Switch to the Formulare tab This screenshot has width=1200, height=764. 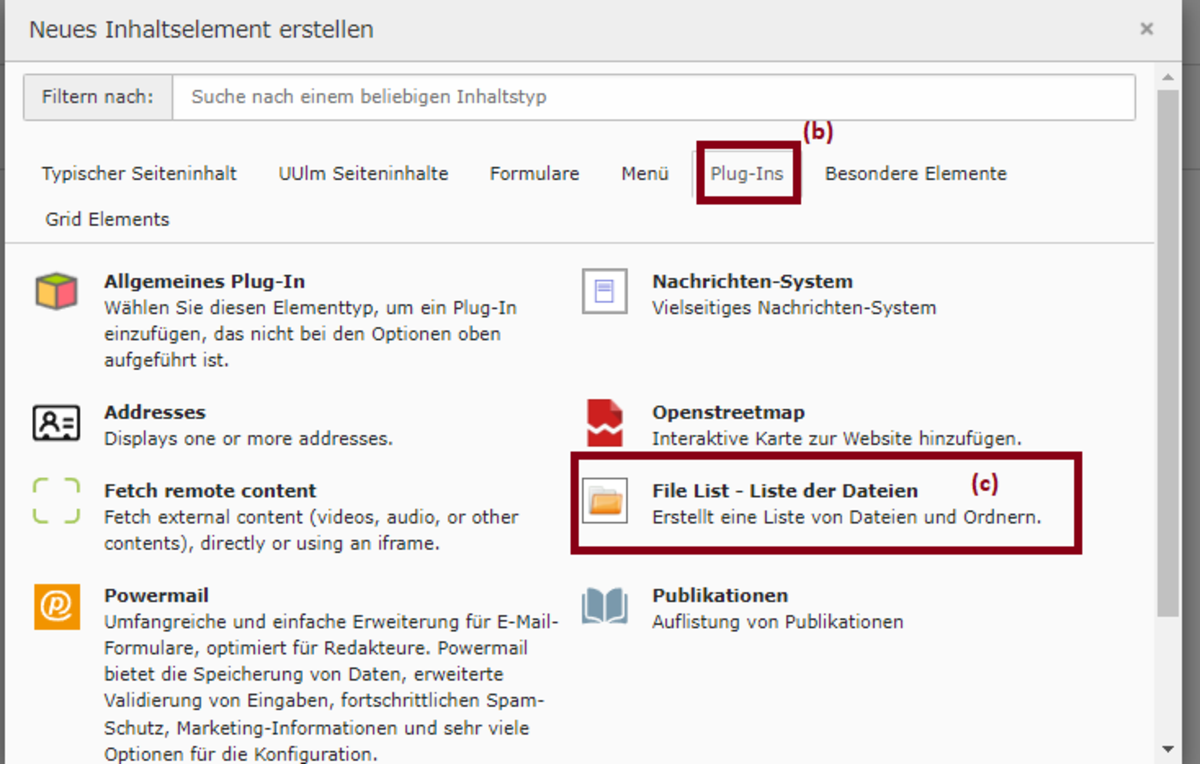pyautogui.click(x=534, y=174)
